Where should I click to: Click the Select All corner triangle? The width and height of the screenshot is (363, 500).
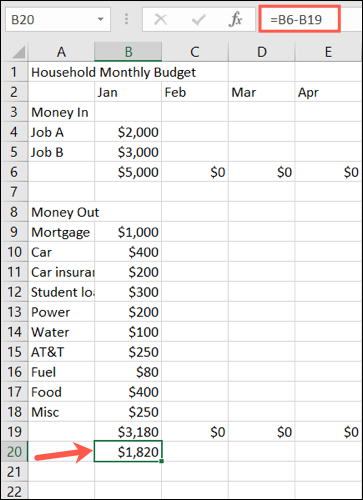(15, 52)
